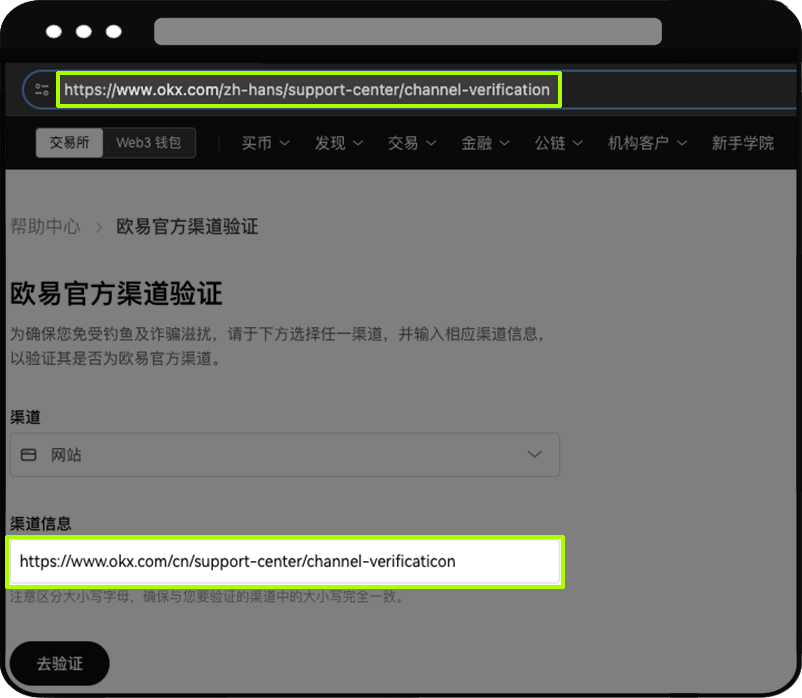Open the 发现 dropdown menu
The height and width of the screenshot is (698, 802).
tap(338, 143)
